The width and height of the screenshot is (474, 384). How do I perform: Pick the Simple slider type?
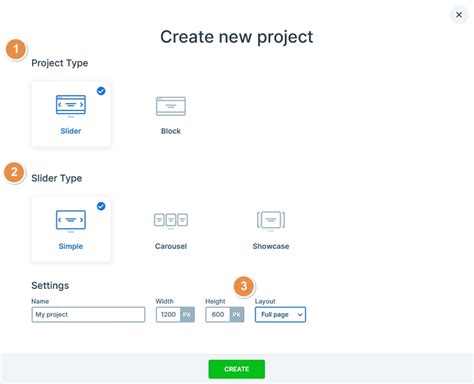click(71, 229)
